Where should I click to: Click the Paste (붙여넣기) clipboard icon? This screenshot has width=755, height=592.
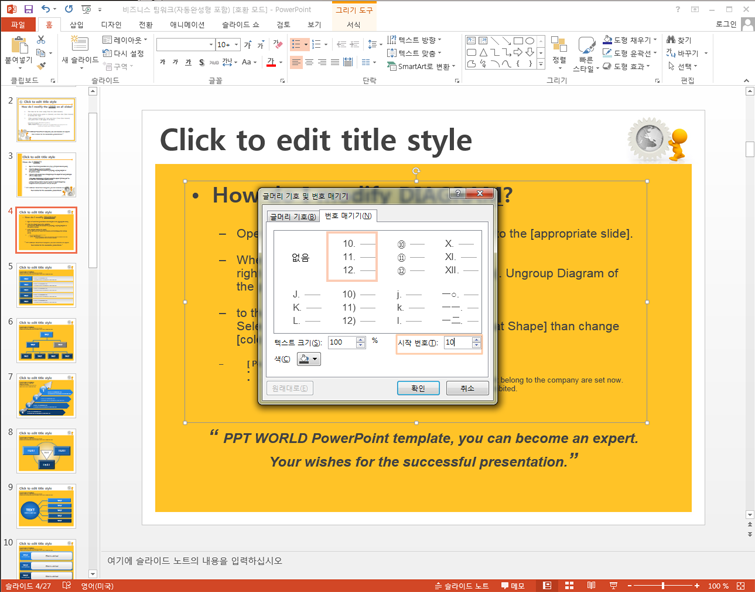(19, 46)
